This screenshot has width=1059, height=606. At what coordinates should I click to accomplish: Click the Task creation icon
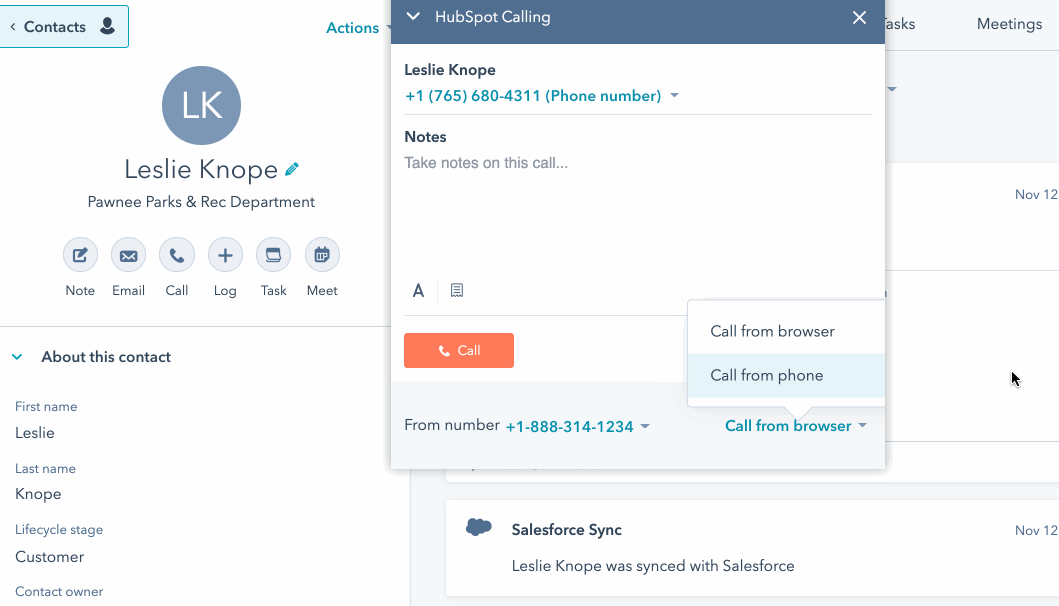273,255
